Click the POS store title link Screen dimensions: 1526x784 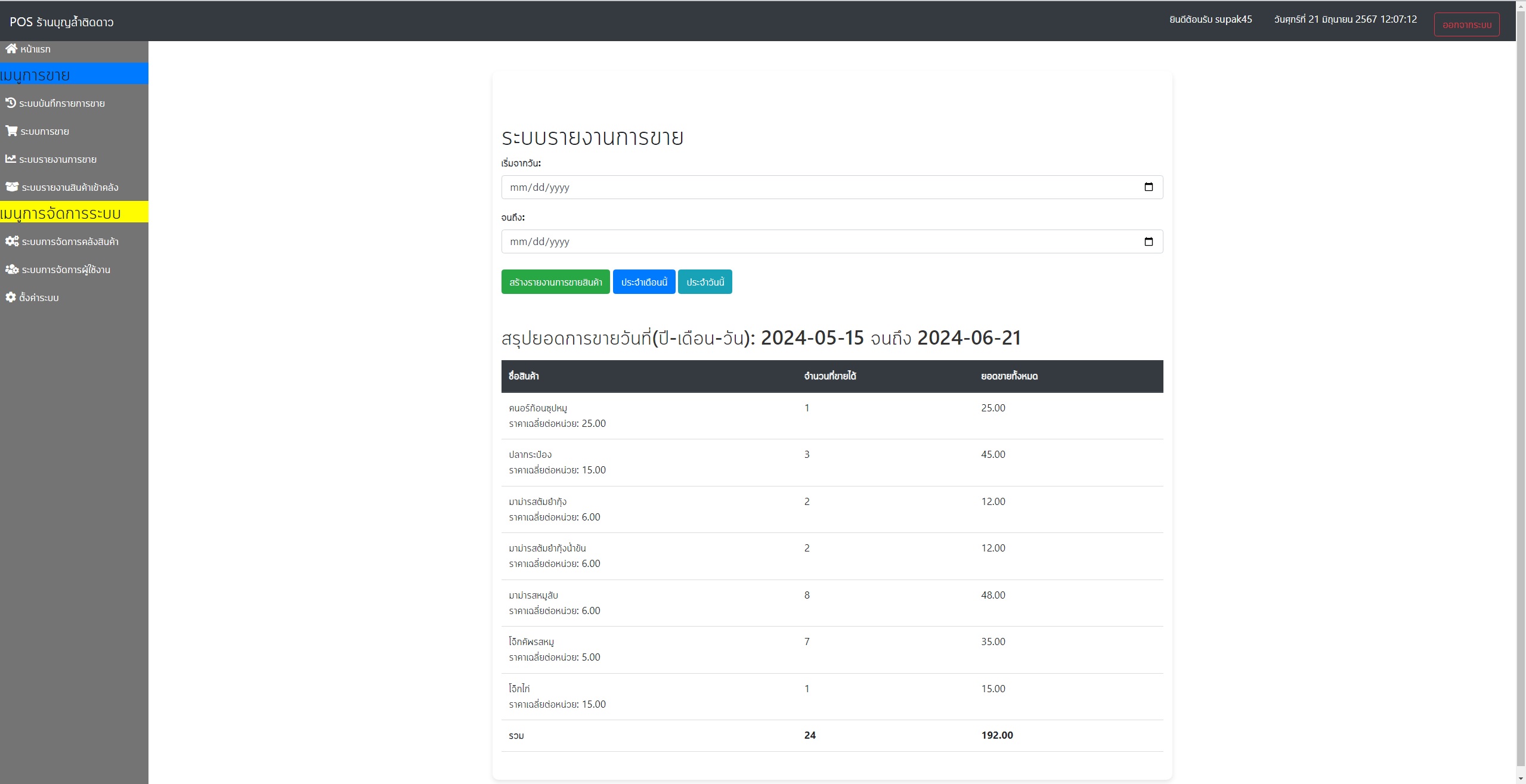coord(61,22)
